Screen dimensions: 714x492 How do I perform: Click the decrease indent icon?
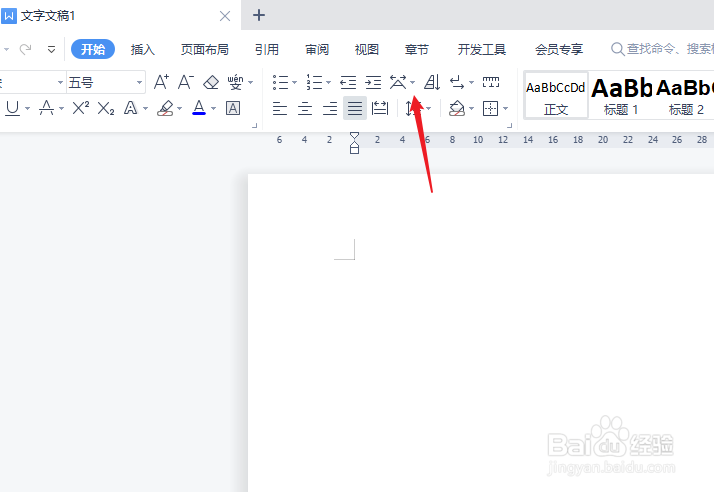click(x=348, y=82)
